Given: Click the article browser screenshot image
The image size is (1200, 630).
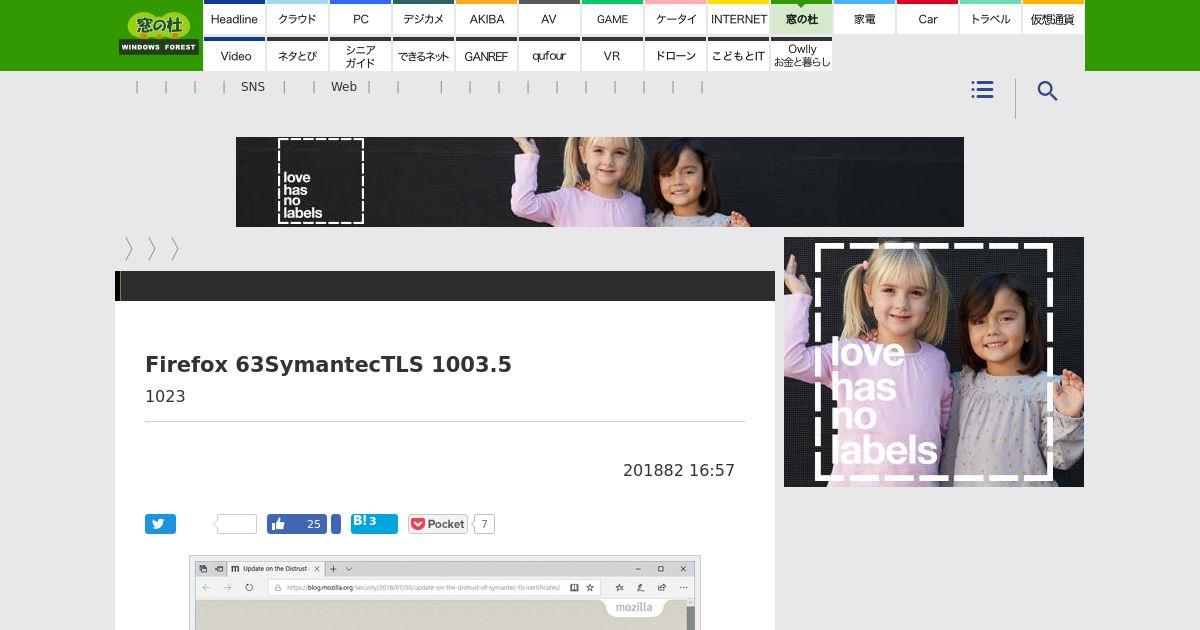Looking at the screenshot, I should 445,593.
